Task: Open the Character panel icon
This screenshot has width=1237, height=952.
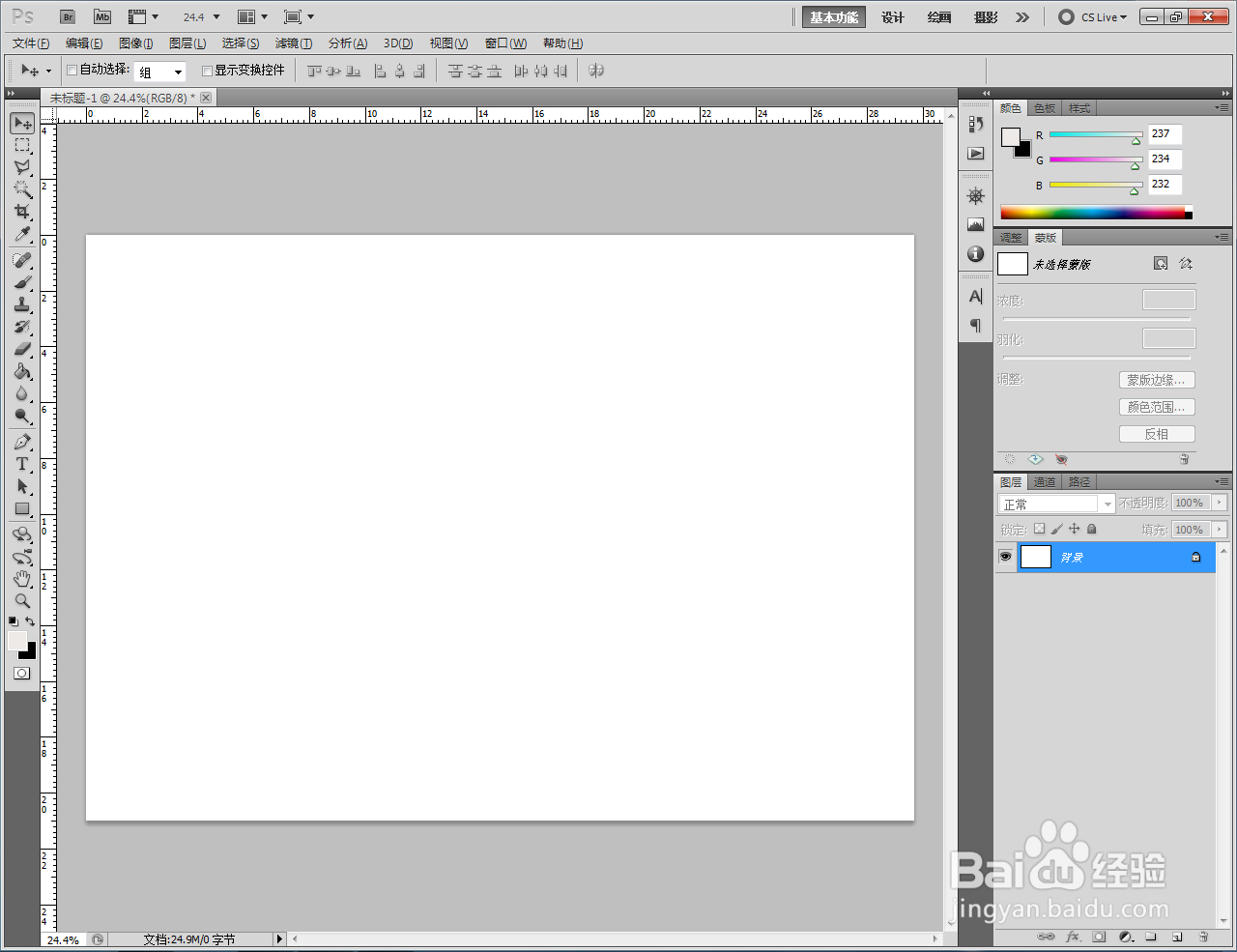Action: click(x=976, y=297)
